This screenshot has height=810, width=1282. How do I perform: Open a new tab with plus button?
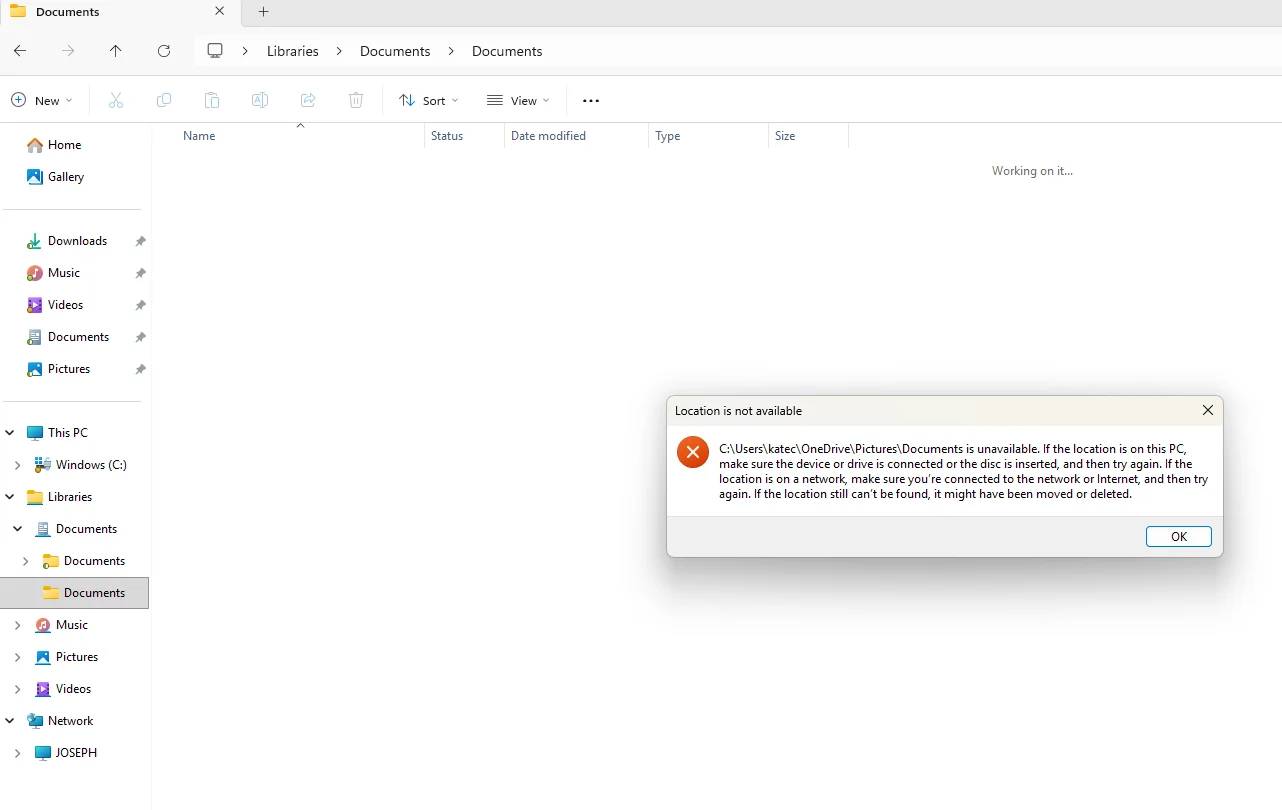264,12
